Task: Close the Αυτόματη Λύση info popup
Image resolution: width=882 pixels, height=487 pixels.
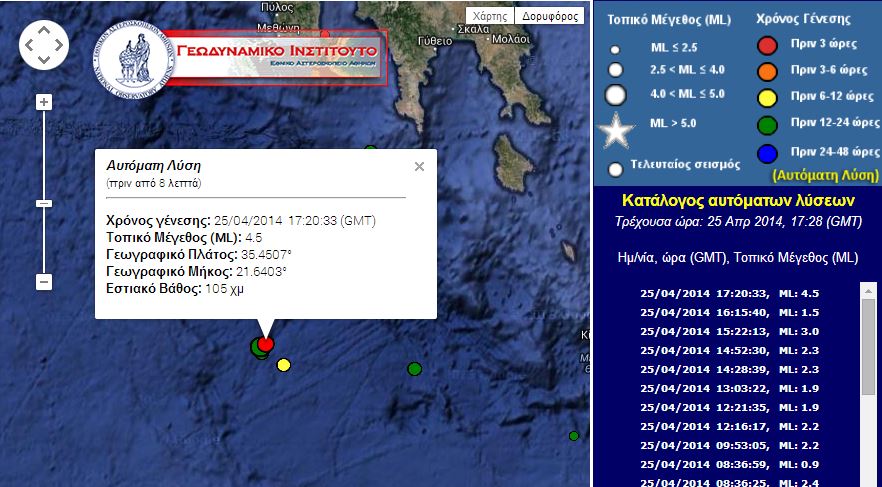Action: 419,167
